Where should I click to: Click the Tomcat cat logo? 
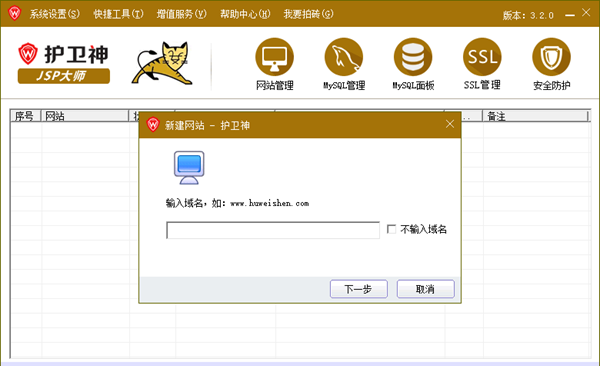click(x=162, y=63)
